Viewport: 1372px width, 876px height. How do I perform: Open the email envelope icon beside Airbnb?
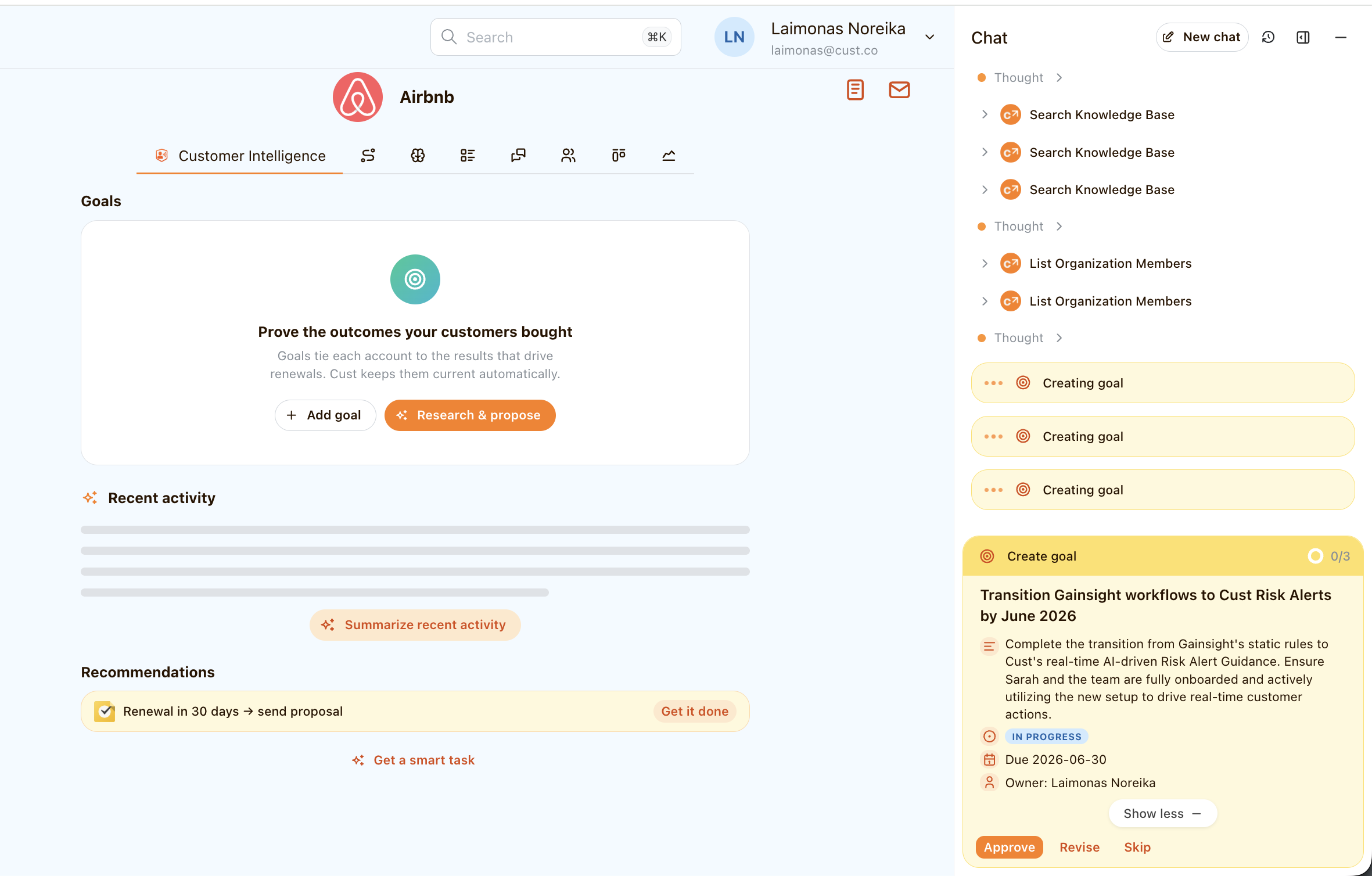coord(899,90)
